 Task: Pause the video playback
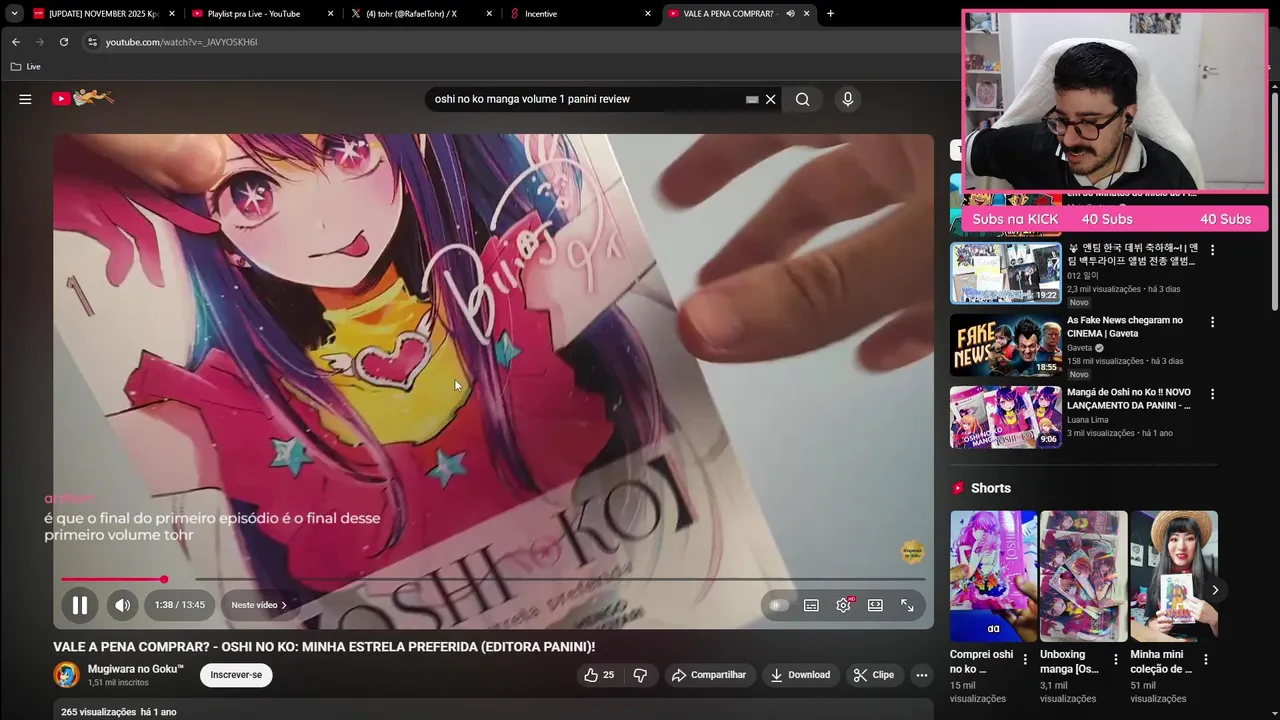[80, 605]
